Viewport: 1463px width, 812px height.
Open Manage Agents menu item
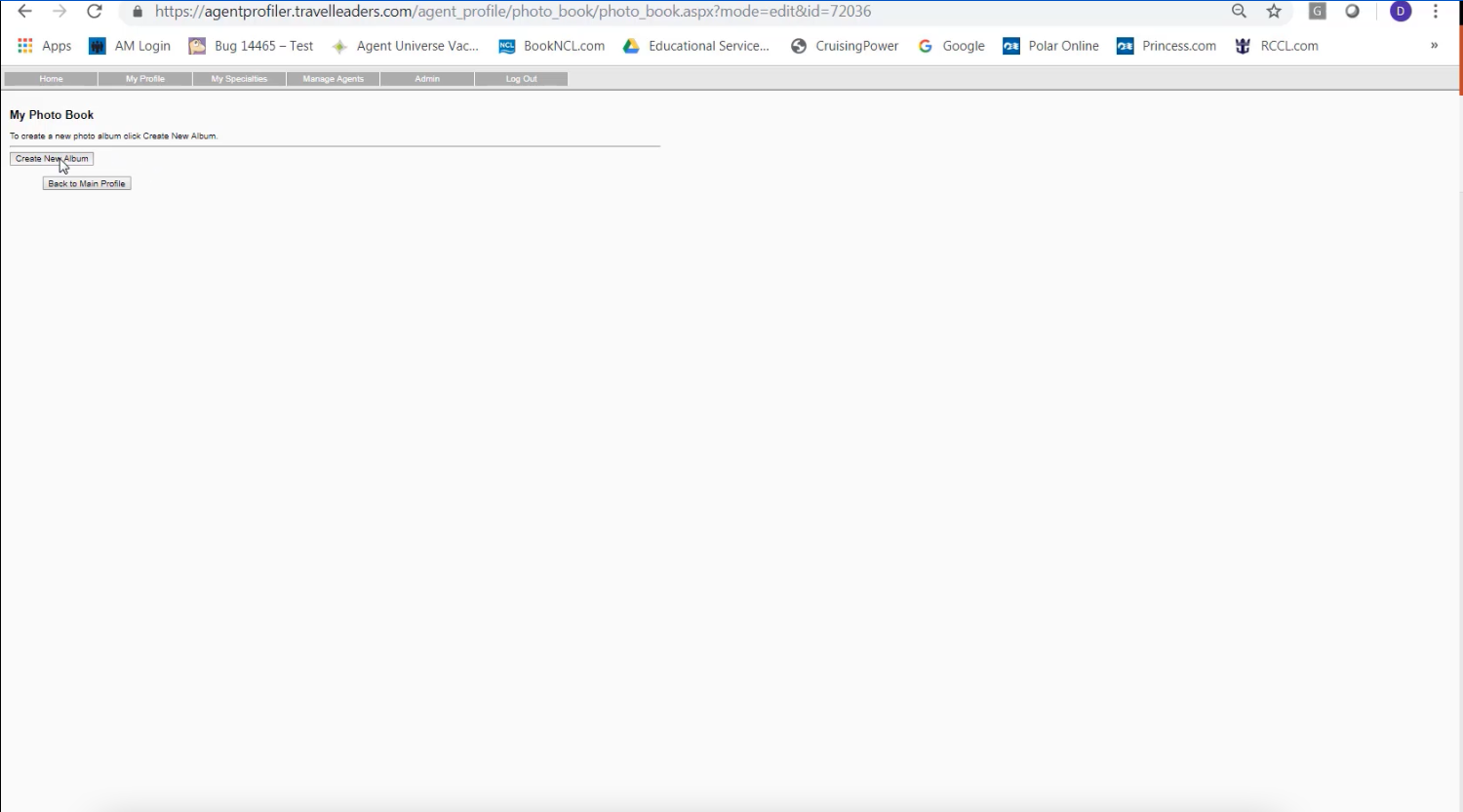pyautogui.click(x=333, y=79)
